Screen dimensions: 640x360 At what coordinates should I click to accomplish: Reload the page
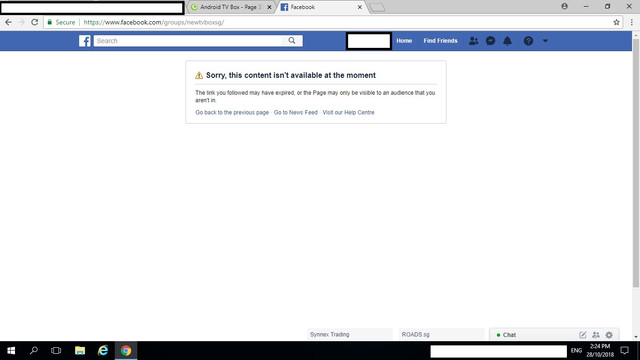(35, 22)
